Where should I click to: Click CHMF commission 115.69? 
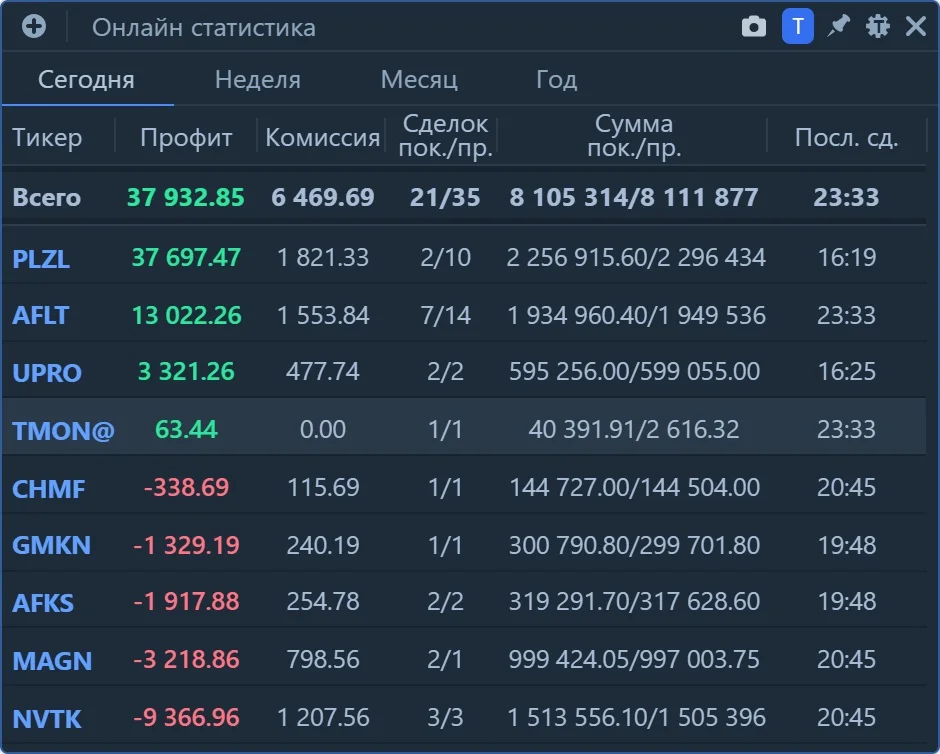[x=323, y=487]
